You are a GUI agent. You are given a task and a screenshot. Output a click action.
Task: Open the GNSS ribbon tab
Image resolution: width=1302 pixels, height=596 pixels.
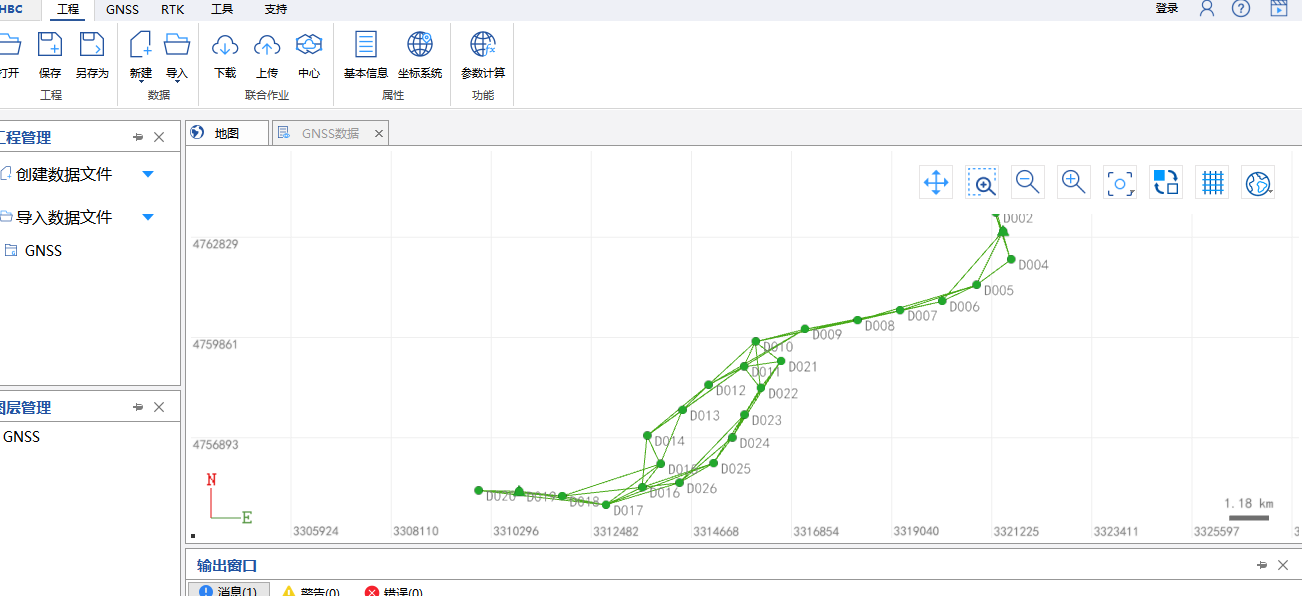122,9
